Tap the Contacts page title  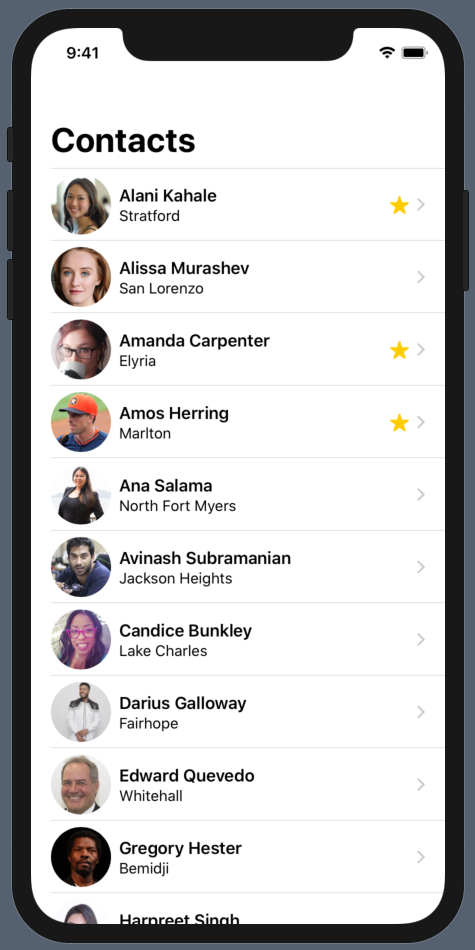124,141
